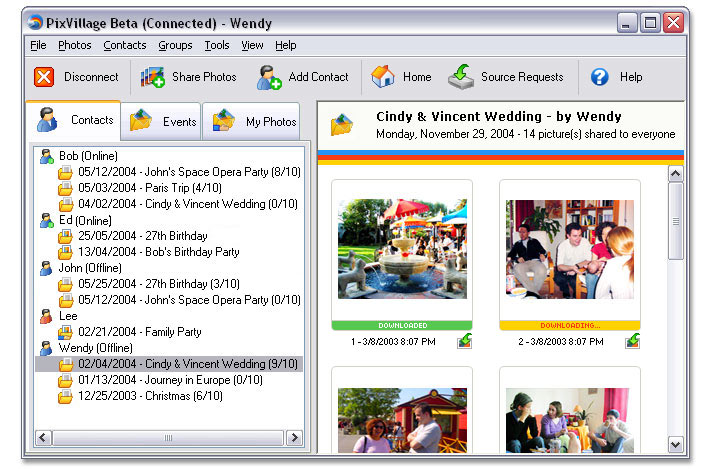The width and height of the screenshot is (719, 469).
Task: Click the Disconnect button label
Action: [x=91, y=77]
